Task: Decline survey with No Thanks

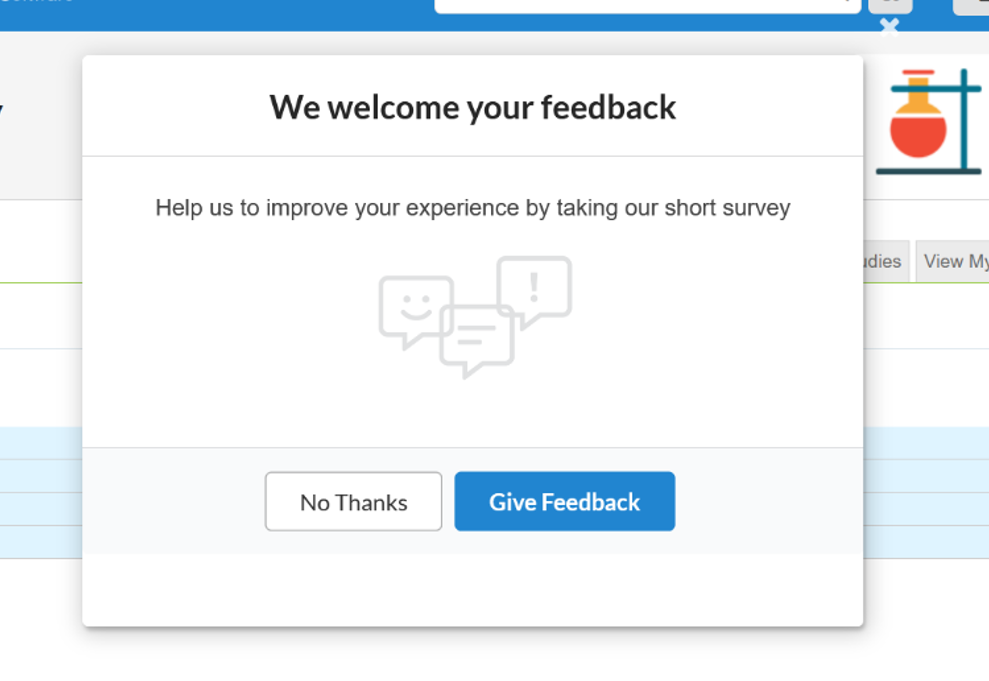Action: point(353,502)
